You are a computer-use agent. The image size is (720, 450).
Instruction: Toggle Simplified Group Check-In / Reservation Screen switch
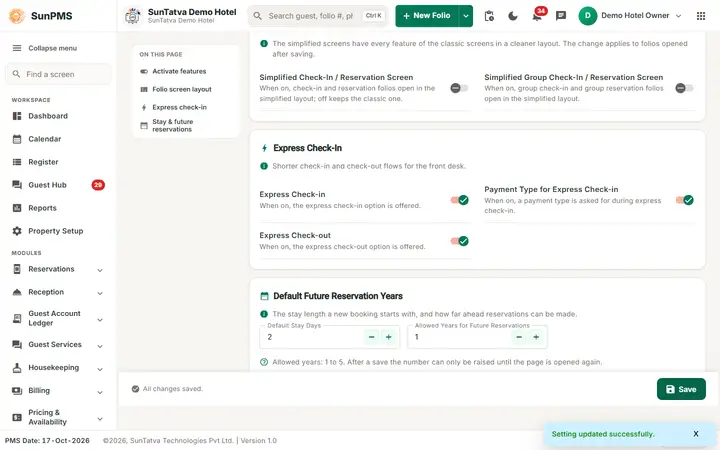click(684, 88)
